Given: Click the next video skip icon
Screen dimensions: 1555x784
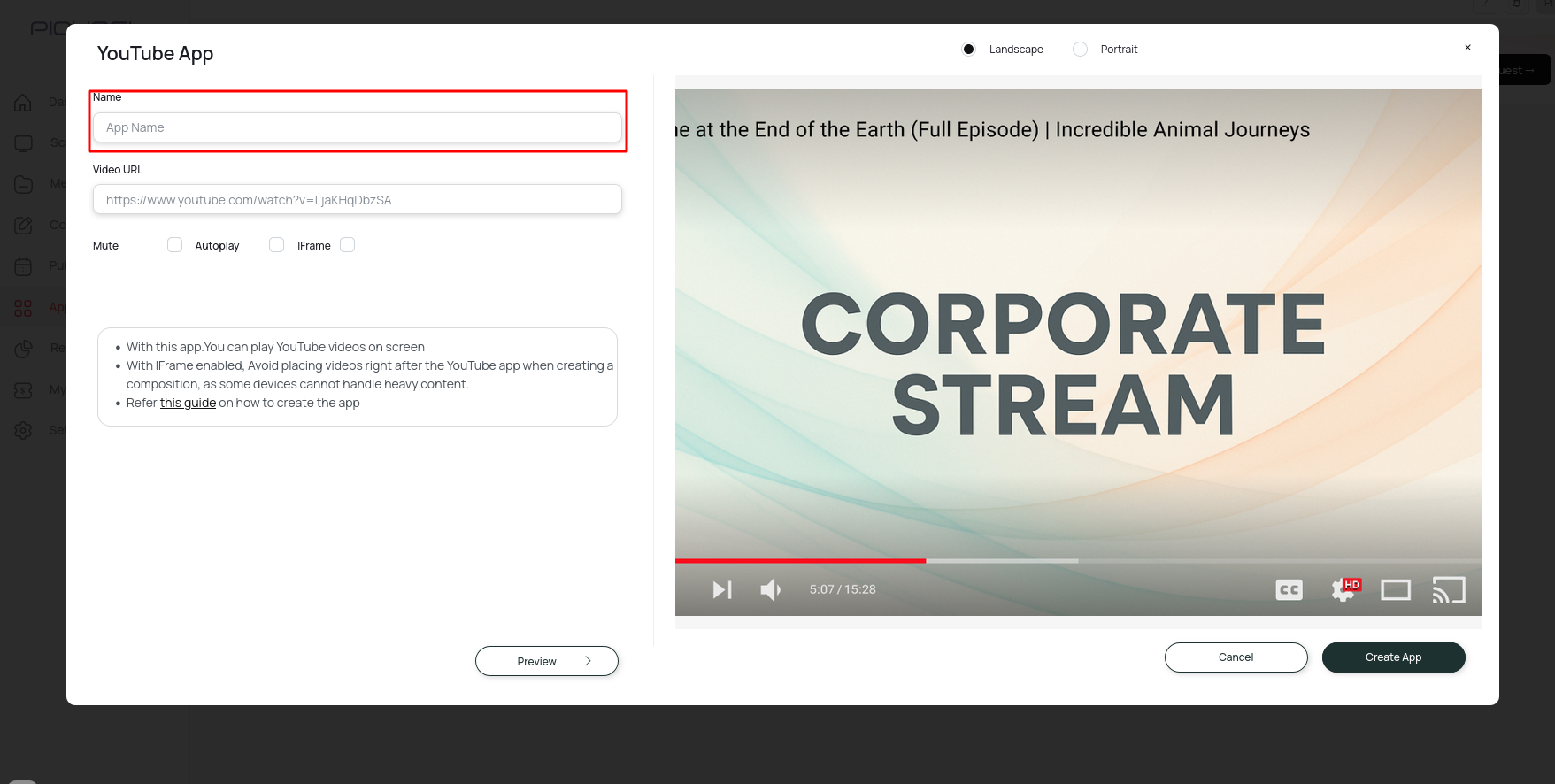Looking at the screenshot, I should pyautogui.click(x=722, y=589).
